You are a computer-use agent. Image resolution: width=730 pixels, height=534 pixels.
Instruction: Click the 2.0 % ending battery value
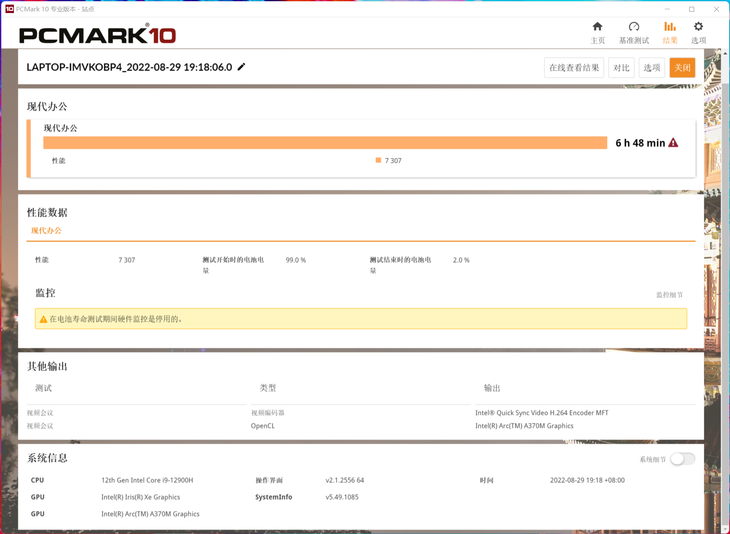pyautogui.click(x=461, y=260)
